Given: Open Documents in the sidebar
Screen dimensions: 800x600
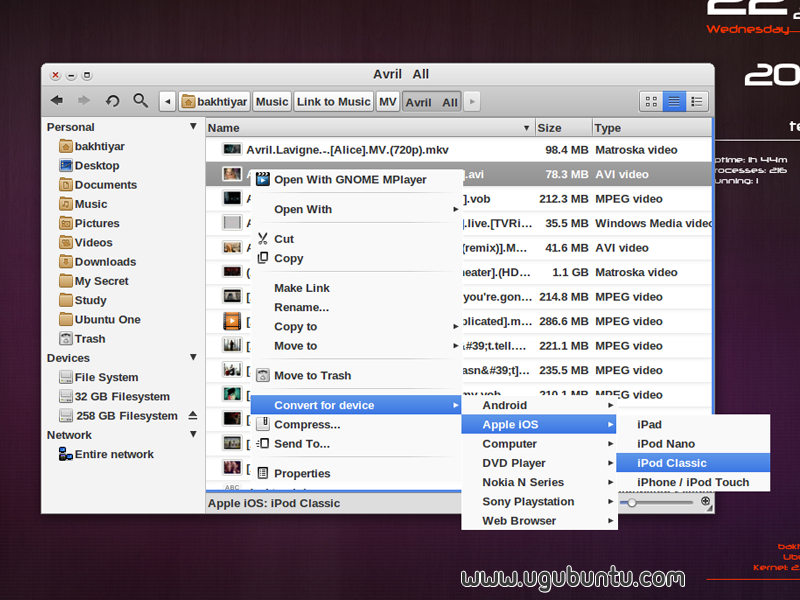Looking at the screenshot, I should pyautogui.click(x=98, y=185).
